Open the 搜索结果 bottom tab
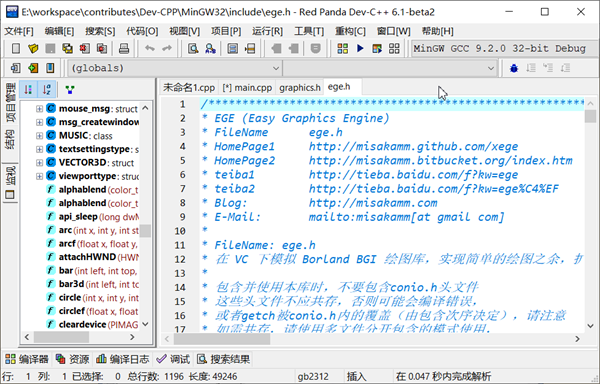 (x=223, y=359)
